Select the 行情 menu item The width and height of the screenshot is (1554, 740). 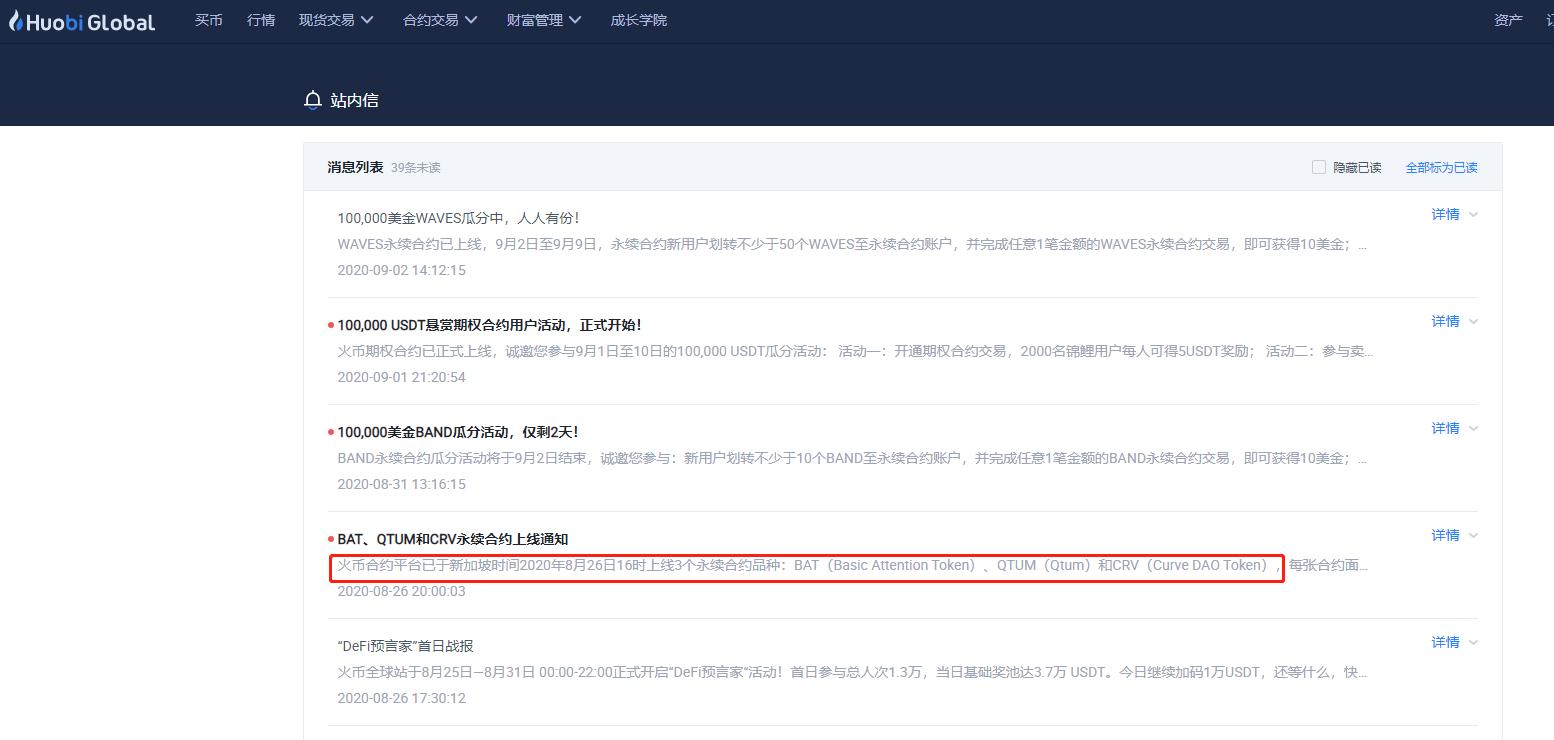point(260,18)
